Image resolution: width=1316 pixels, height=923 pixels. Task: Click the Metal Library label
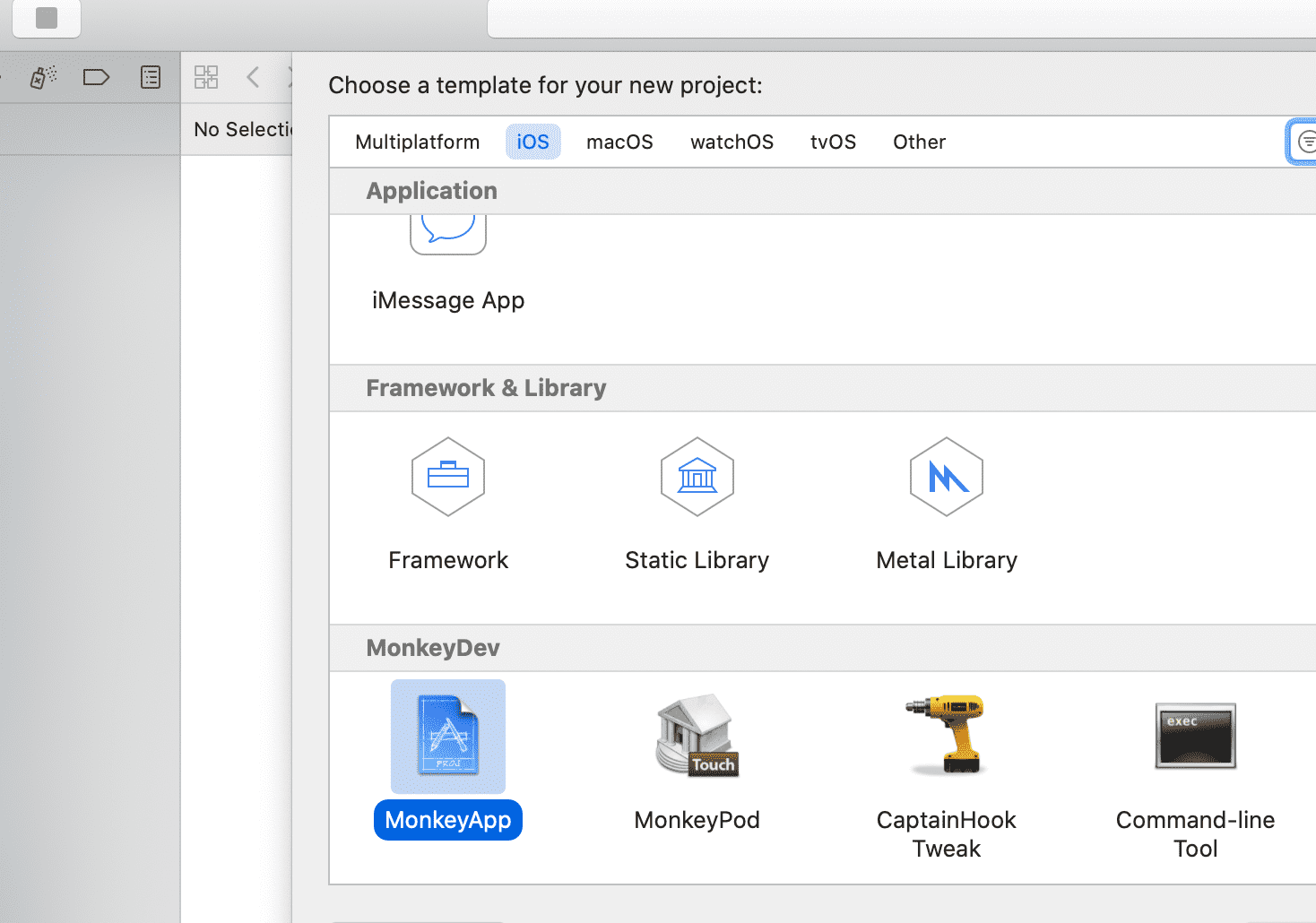[x=947, y=560]
